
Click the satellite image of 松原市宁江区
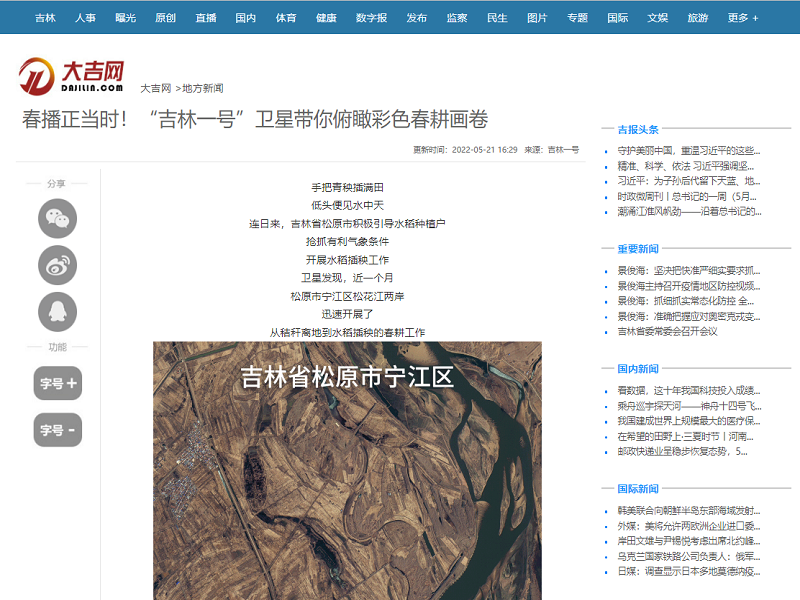(x=347, y=470)
